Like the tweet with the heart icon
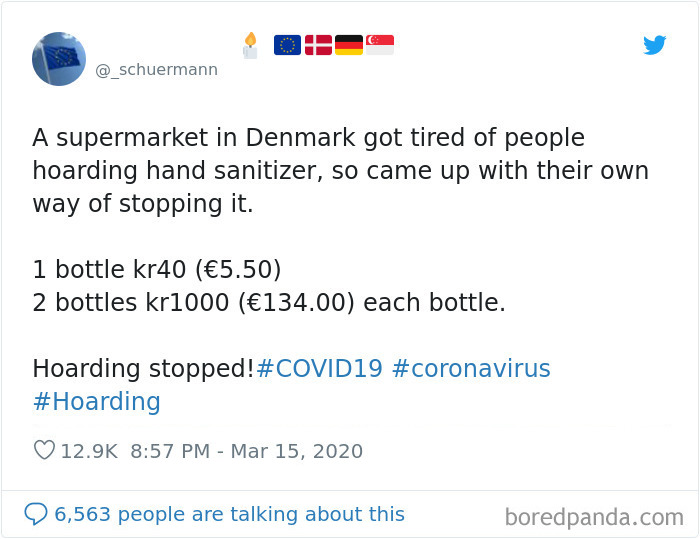The width and height of the screenshot is (700, 539). click(x=44, y=451)
